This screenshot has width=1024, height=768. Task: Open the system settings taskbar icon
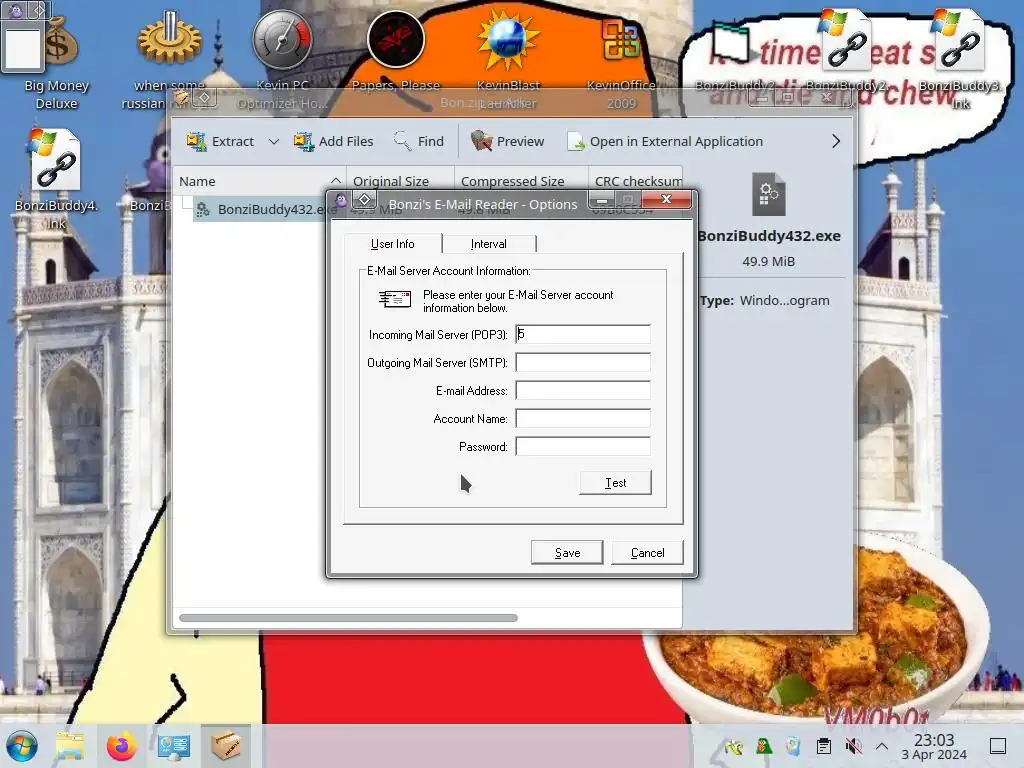[174, 746]
